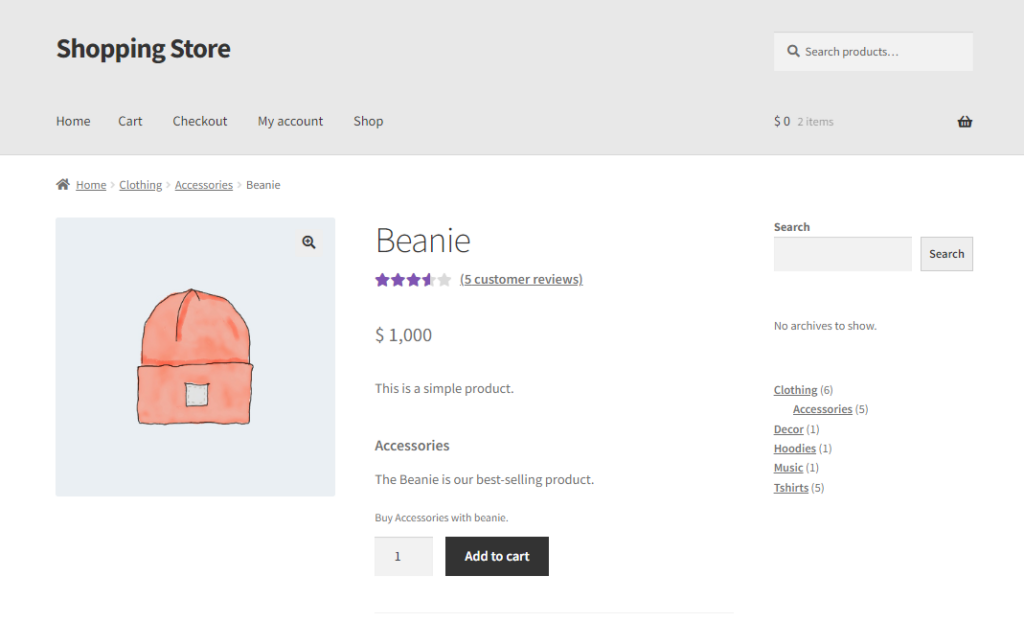Click 'No archives to show.' text
This screenshot has height=622, width=1024.
click(825, 325)
